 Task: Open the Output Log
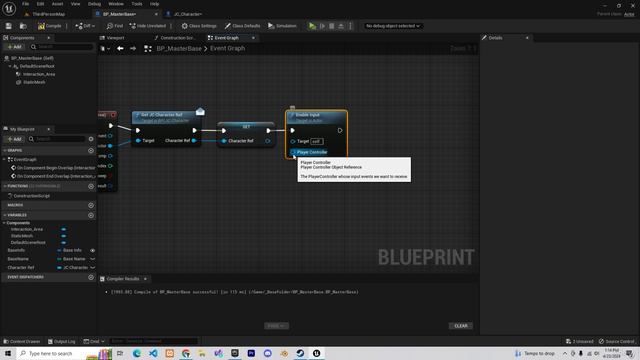[x=62, y=341]
